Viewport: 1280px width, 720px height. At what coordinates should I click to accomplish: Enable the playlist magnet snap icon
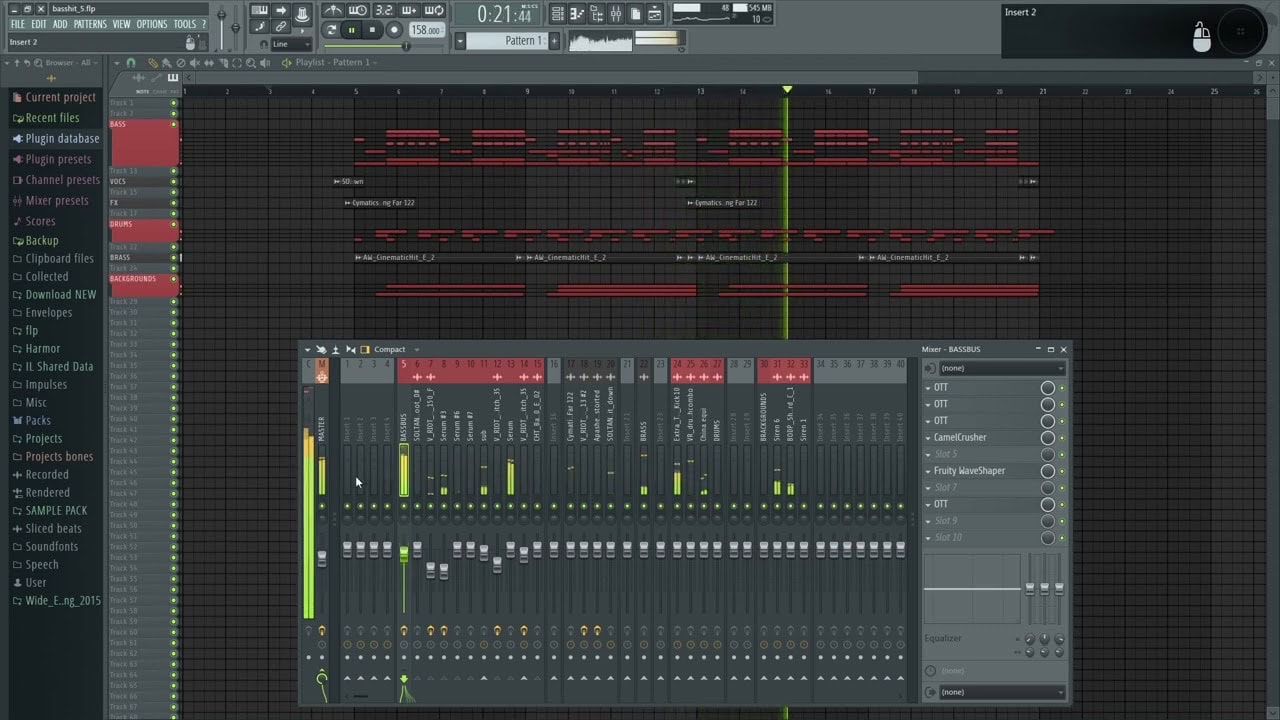pos(130,63)
